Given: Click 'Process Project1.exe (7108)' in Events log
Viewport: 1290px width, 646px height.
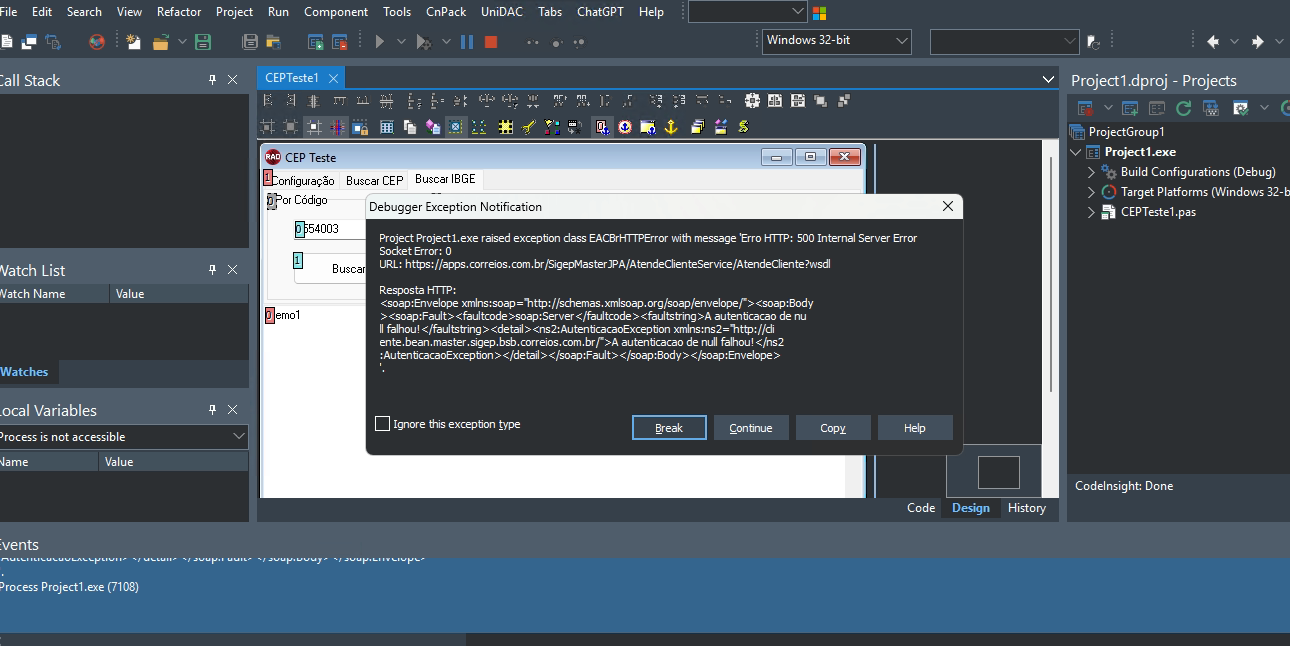Looking at the screenshot, I should point(69,587).
